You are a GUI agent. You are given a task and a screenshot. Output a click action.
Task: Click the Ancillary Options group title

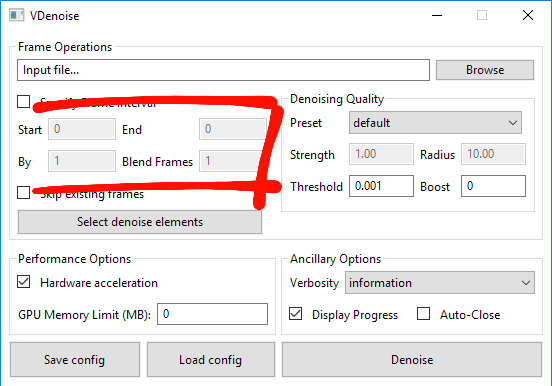(x=335, y=259)
